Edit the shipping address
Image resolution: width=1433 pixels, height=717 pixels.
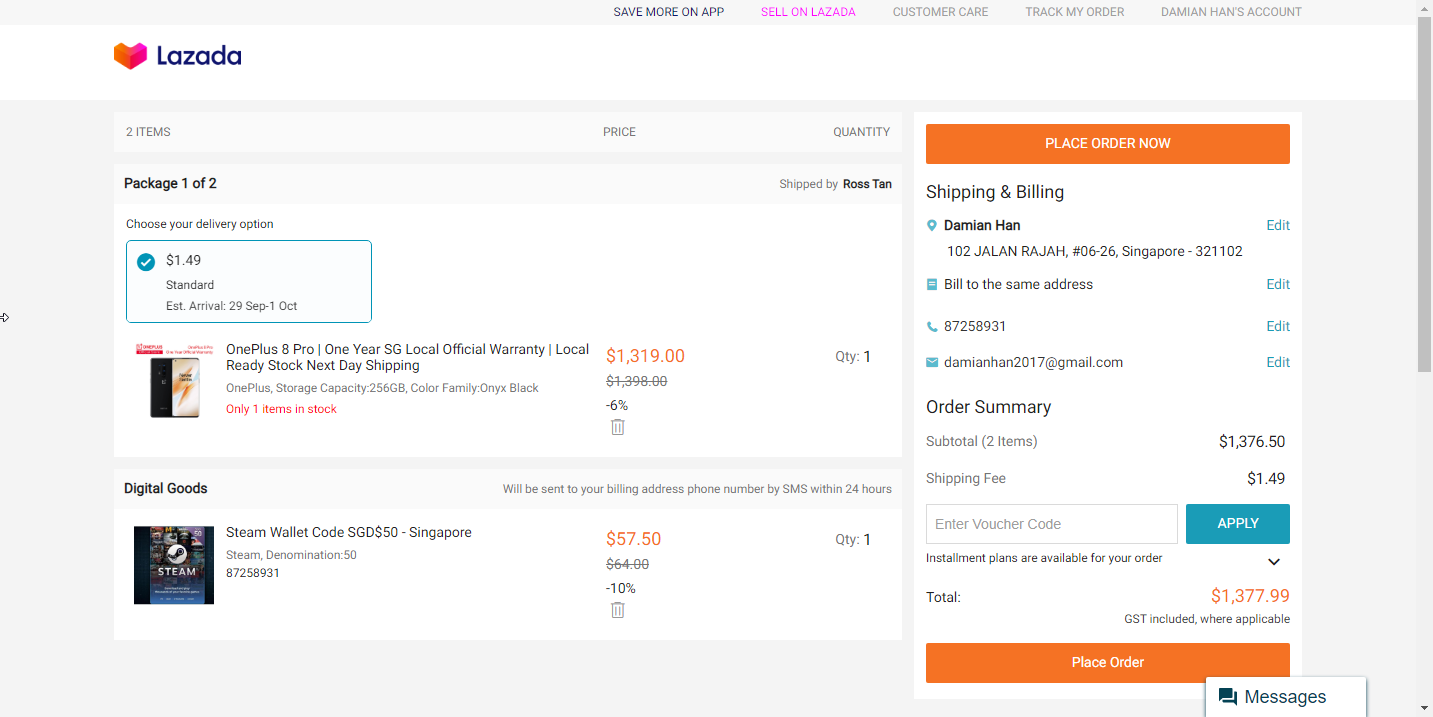coord(1277,226)
